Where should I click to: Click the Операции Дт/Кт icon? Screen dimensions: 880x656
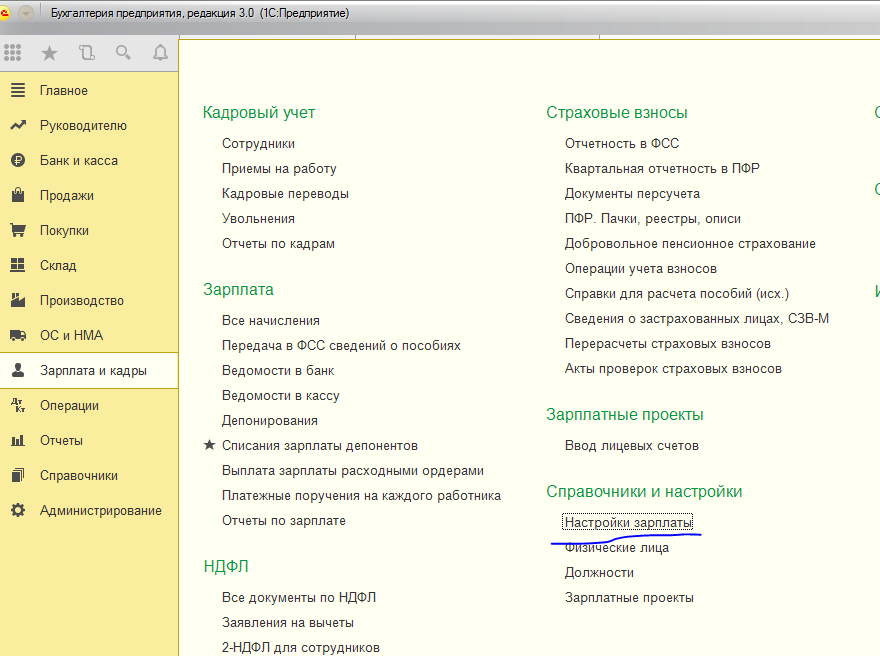[x=18, y=405]
